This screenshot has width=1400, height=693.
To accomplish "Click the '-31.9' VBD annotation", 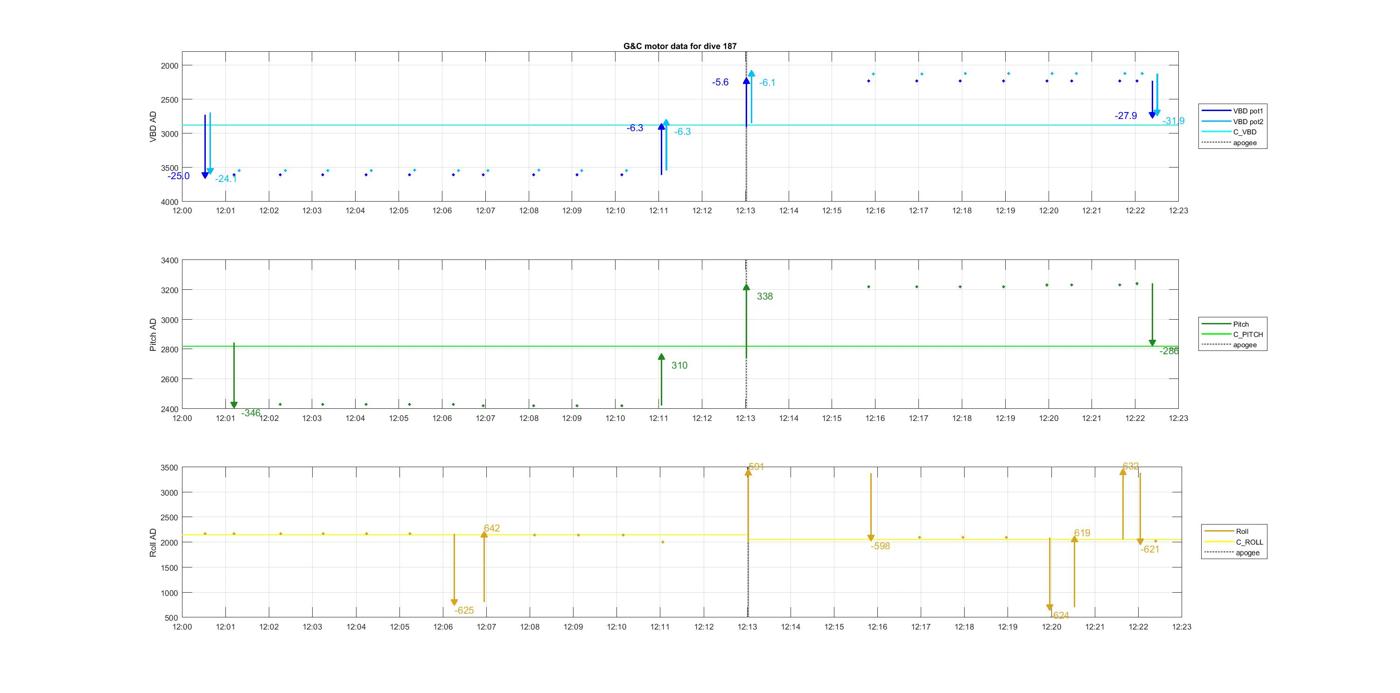I will (1173, 121).
